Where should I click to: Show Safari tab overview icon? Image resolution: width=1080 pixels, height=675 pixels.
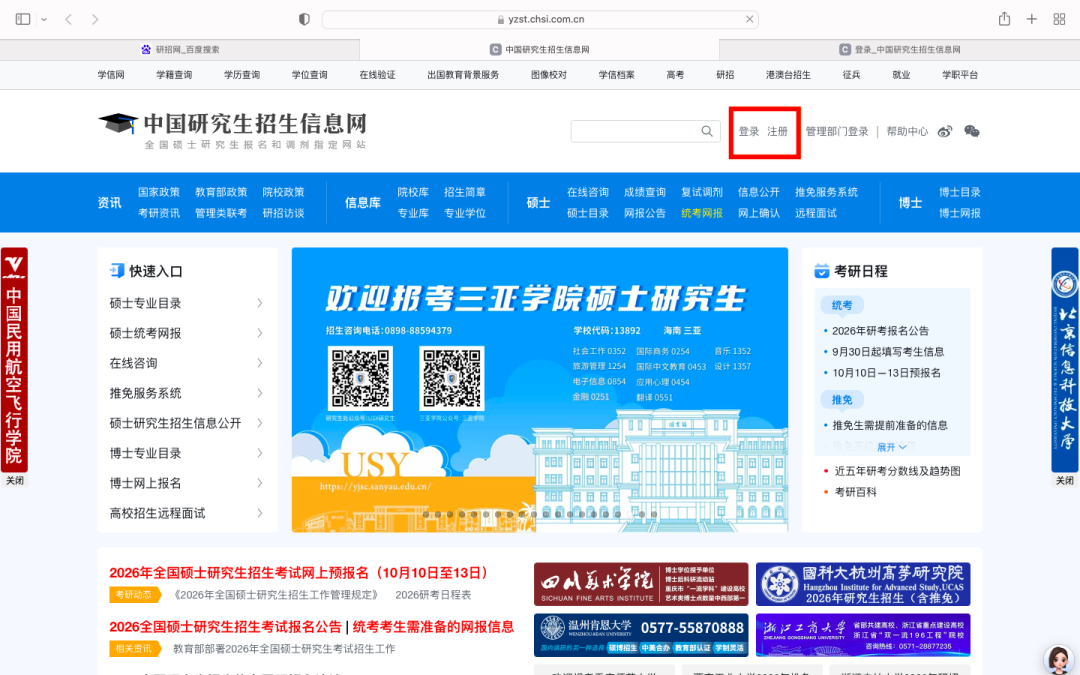(x=1059, y=19)
